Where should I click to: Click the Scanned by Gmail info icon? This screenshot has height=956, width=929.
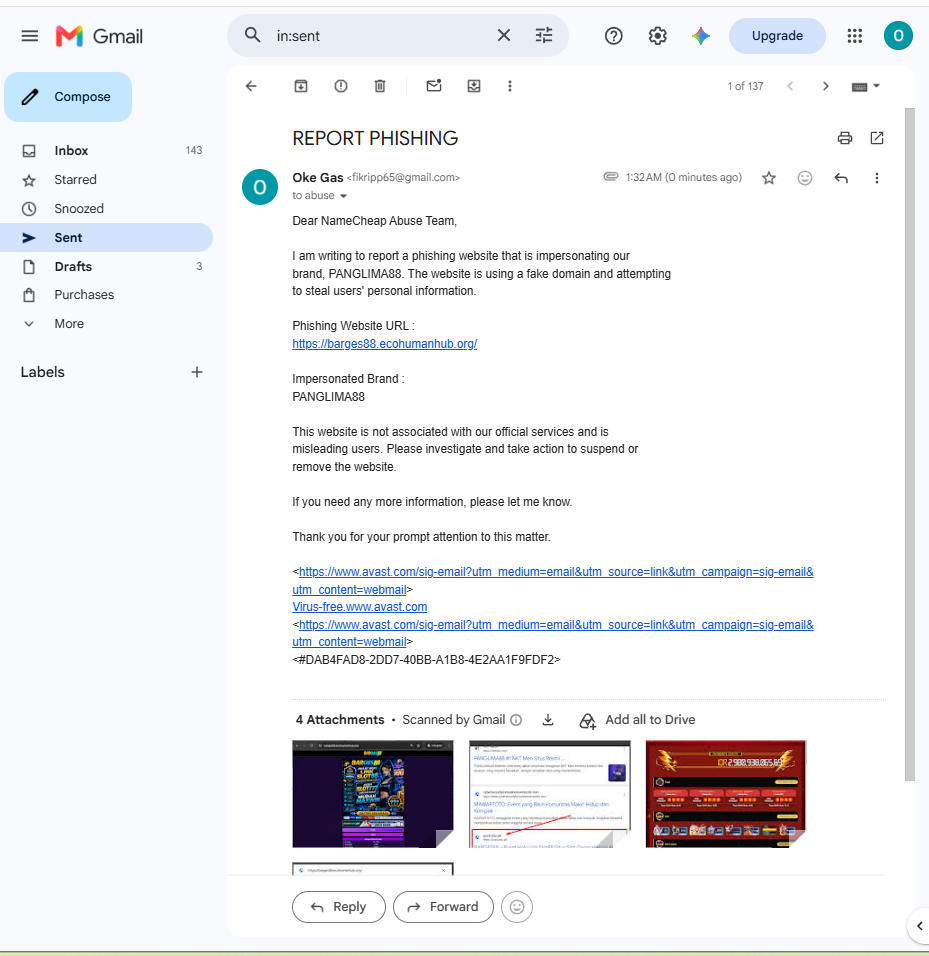click(x=516, y=720)
